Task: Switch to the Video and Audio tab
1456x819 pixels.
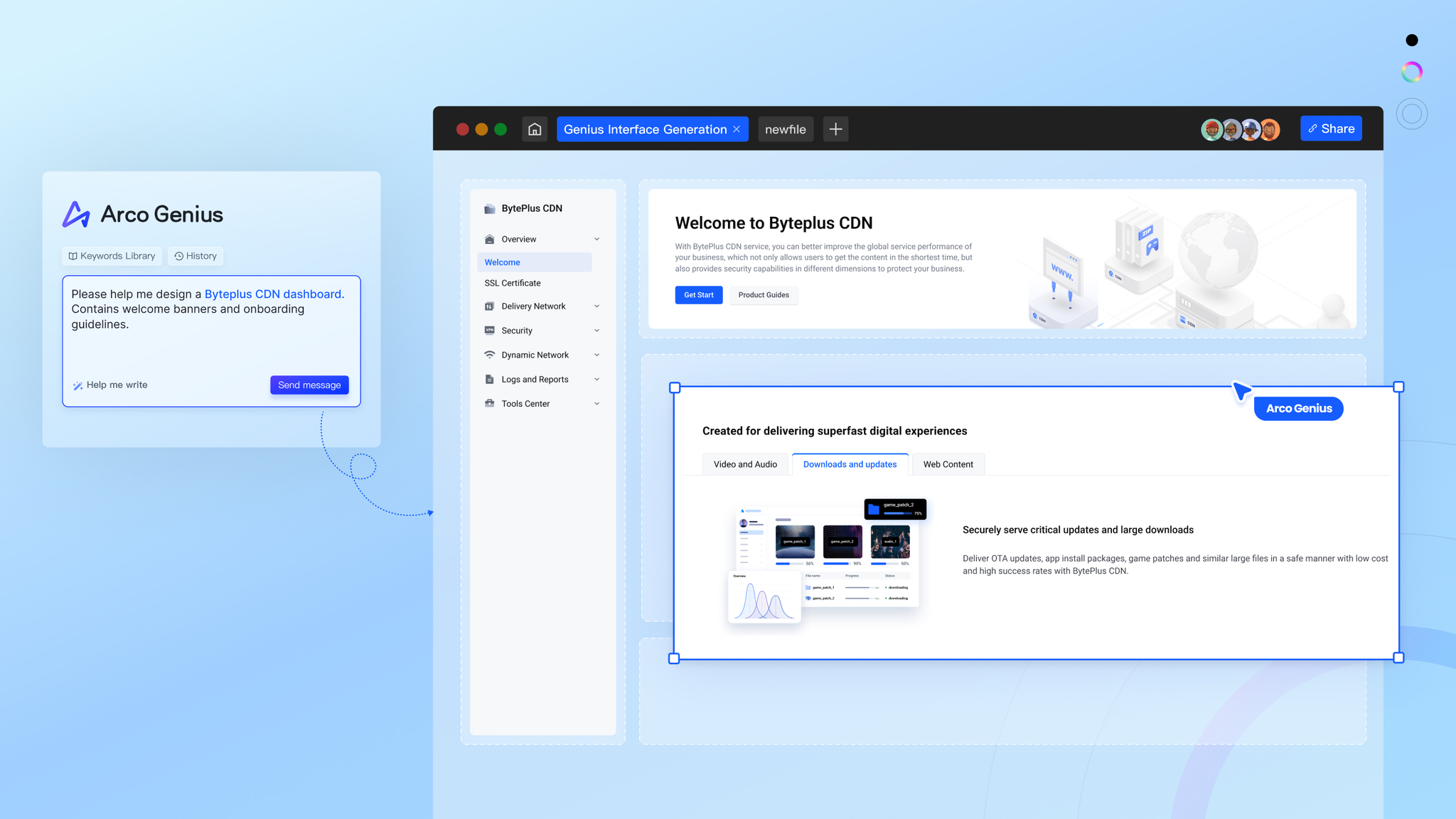Action: pos(745,464)
